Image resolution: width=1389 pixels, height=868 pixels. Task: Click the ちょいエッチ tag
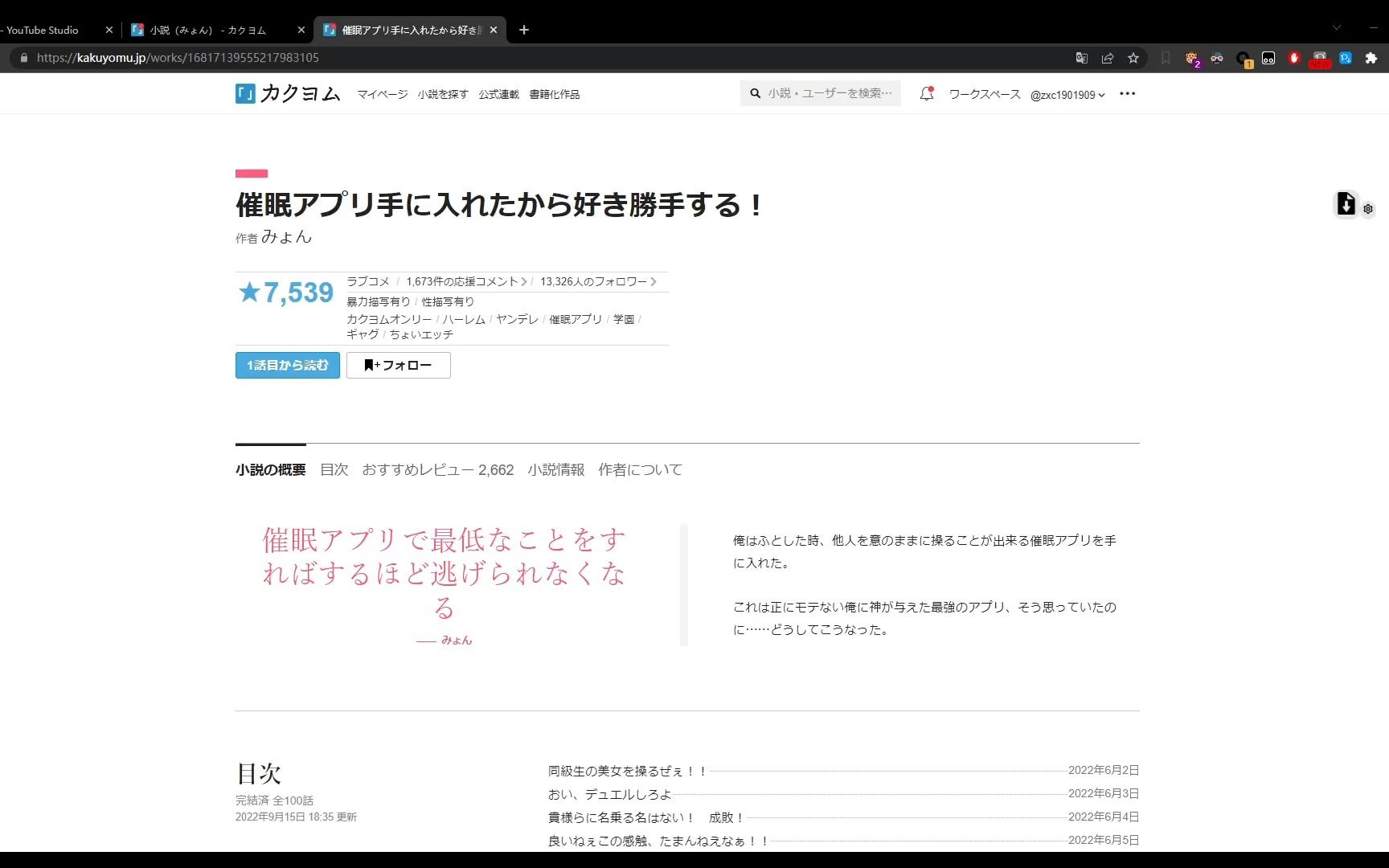pyautogui.click(x=421, y=334)
